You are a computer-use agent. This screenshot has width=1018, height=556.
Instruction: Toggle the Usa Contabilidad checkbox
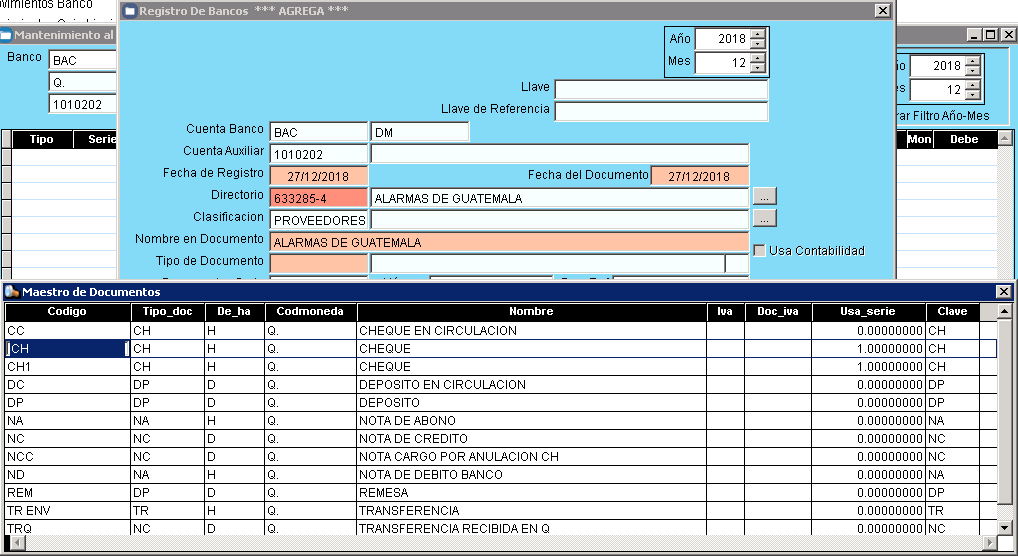coord(759,250)
